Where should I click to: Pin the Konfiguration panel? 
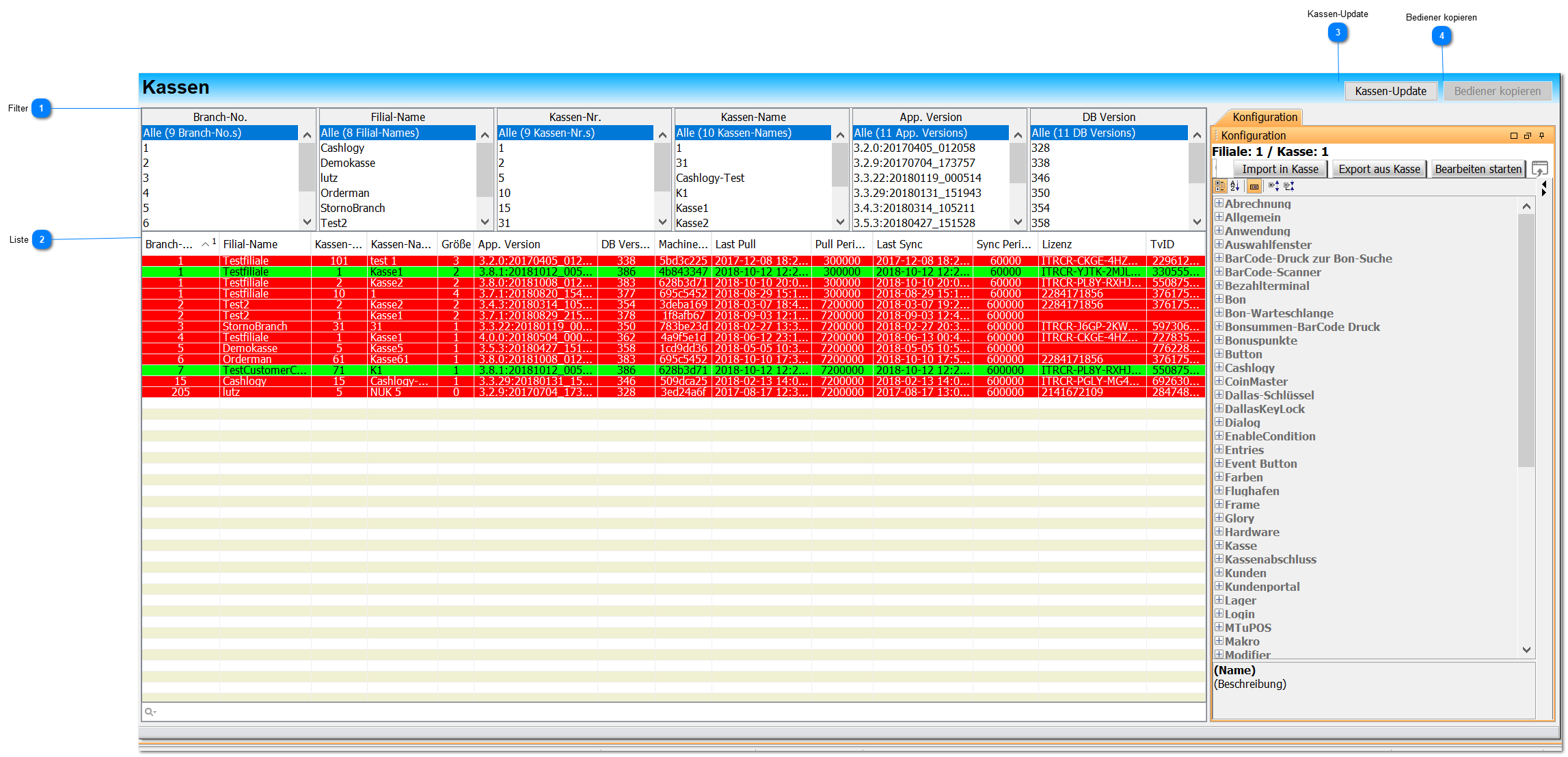point(1542,135)
